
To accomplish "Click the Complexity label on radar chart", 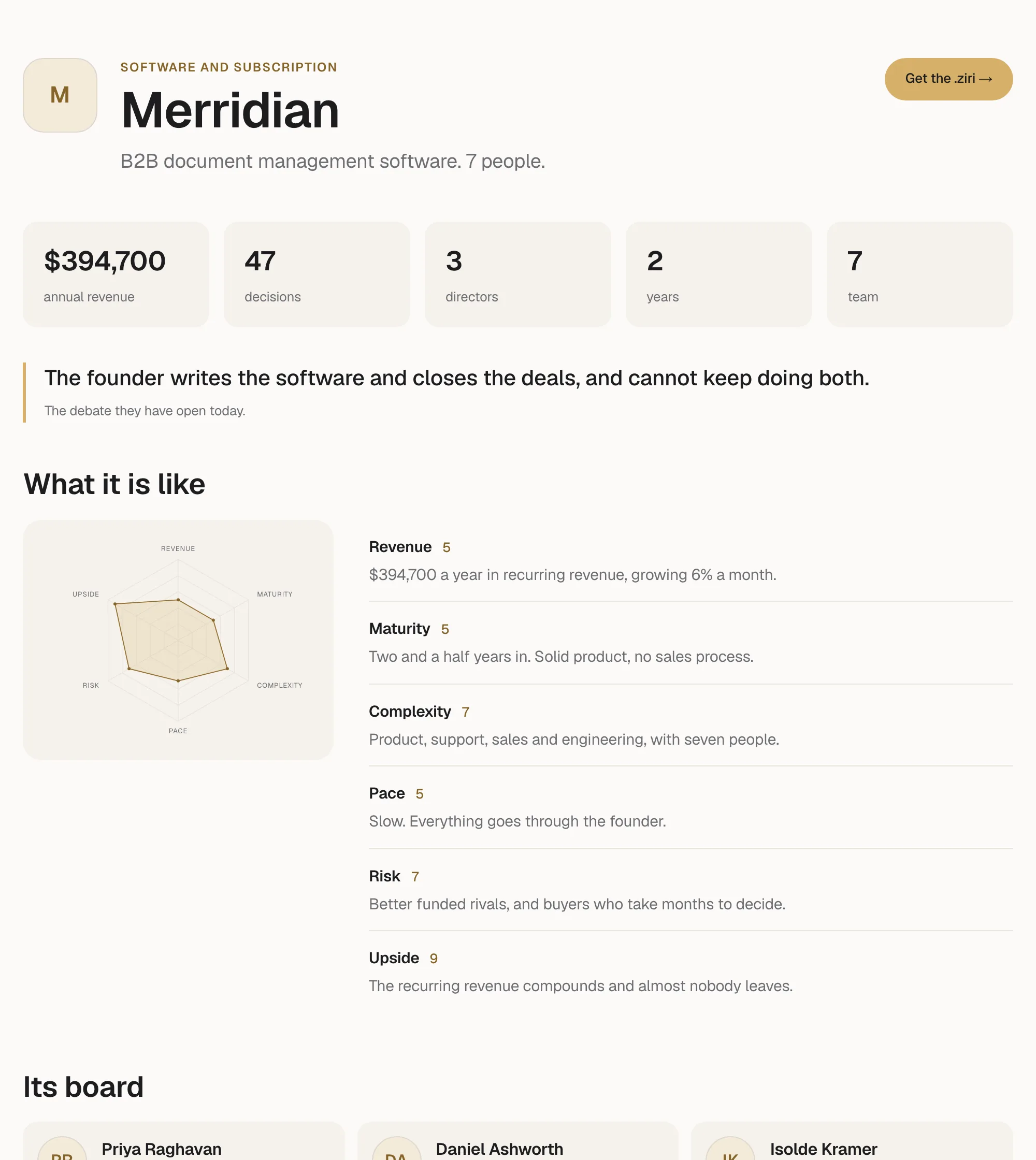I will (x=280, y=685).
